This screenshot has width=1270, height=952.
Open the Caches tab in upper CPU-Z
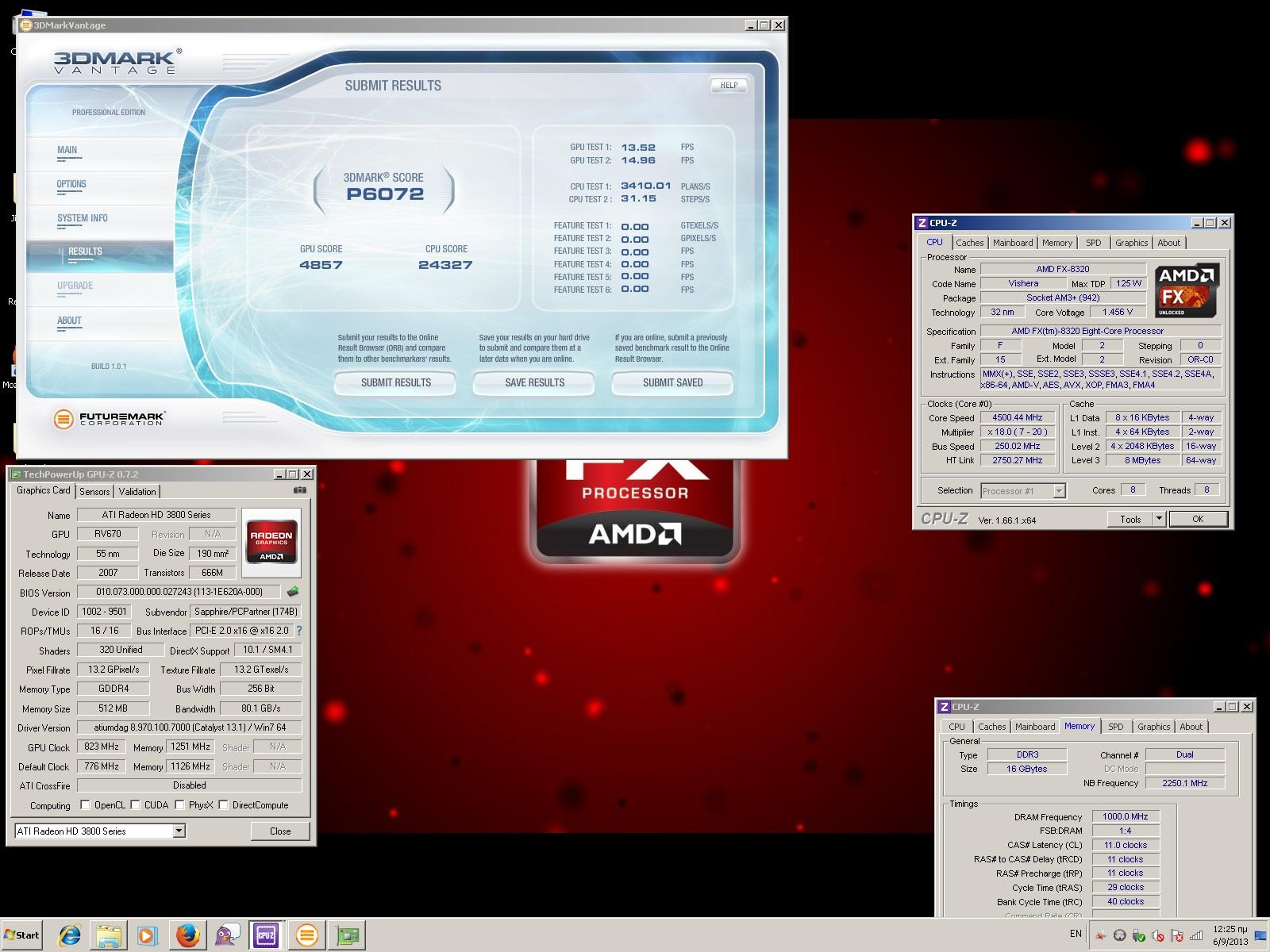969,243
